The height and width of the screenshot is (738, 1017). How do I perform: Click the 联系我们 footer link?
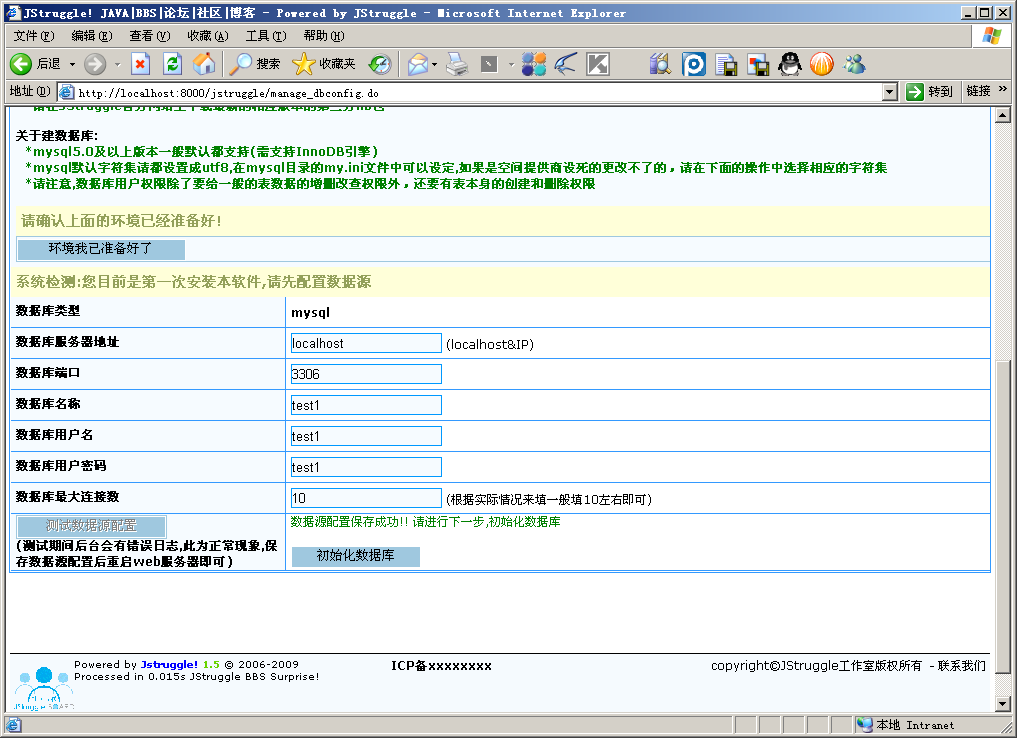pyautogui.click(x=961, y=665)
